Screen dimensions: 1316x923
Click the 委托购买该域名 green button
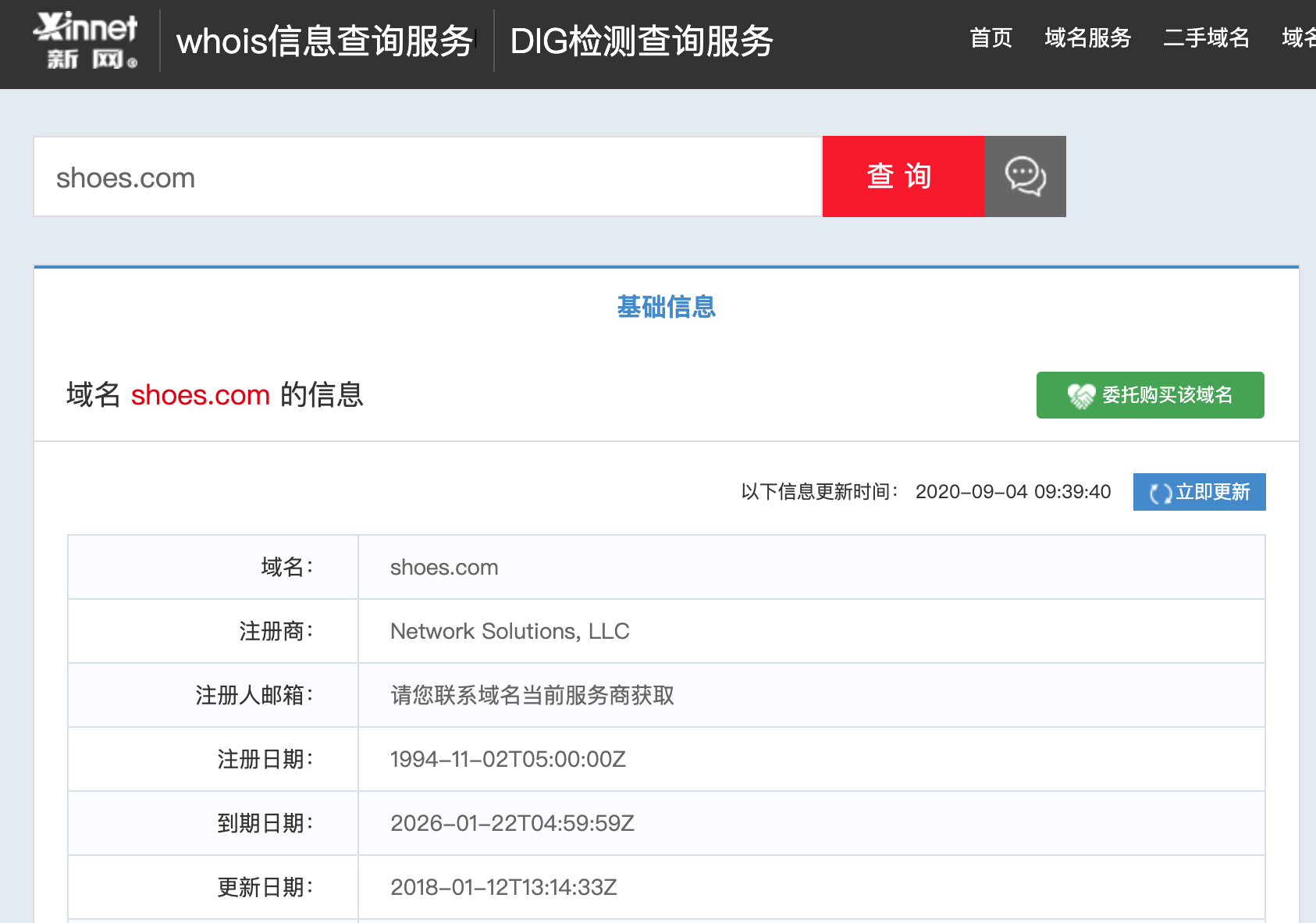[1149, 395]
